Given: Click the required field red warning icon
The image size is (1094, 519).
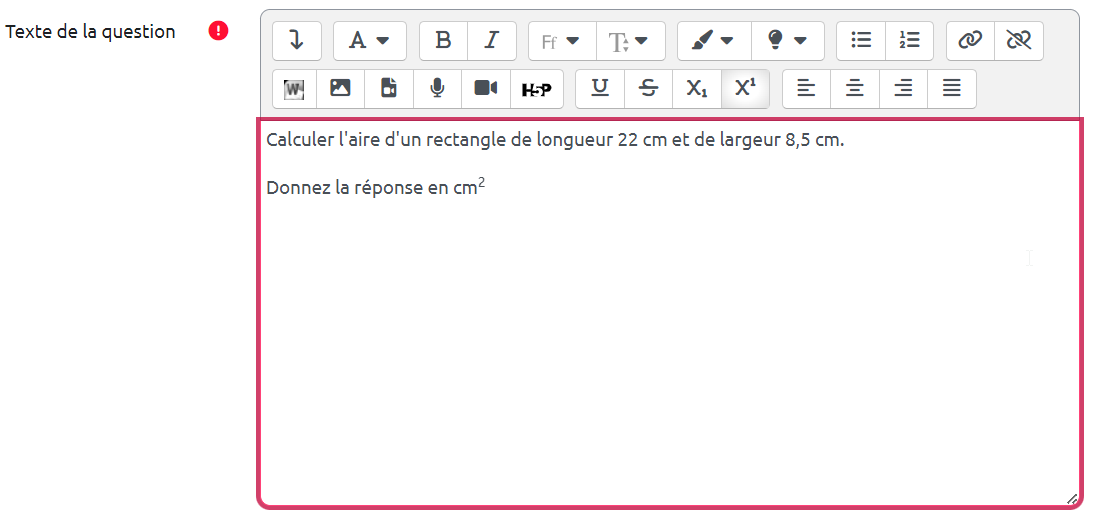Looking at the screenshot, I should pyautogui.click(x=218, y=31).
